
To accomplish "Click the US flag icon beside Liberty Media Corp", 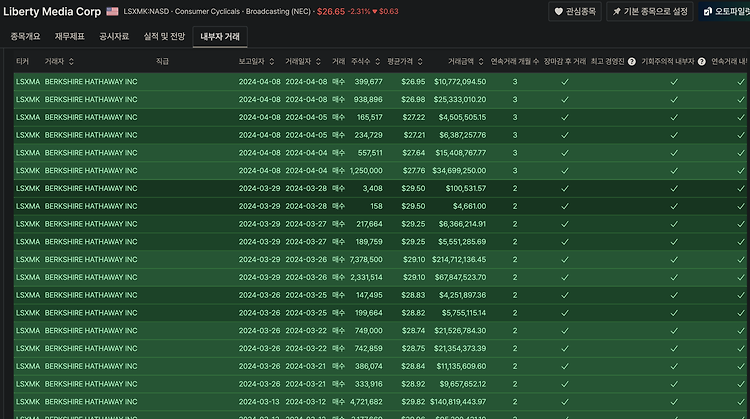I will pyautogui.click(x=112, y=11).
